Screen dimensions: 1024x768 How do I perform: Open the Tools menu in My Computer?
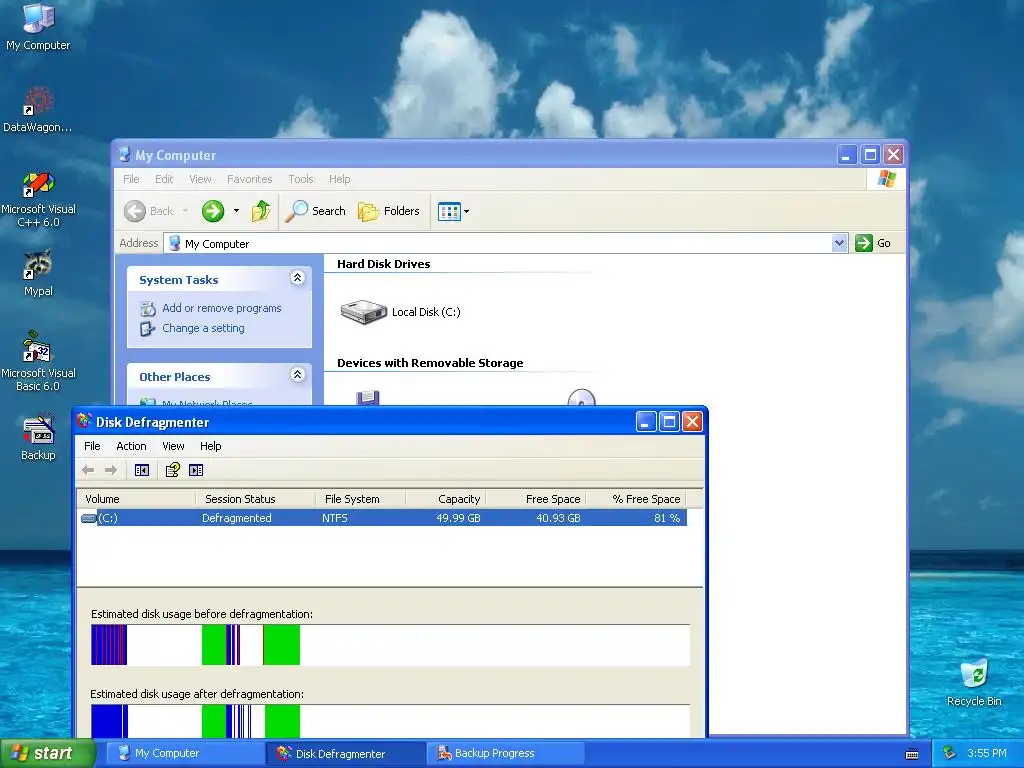(301, 179)
